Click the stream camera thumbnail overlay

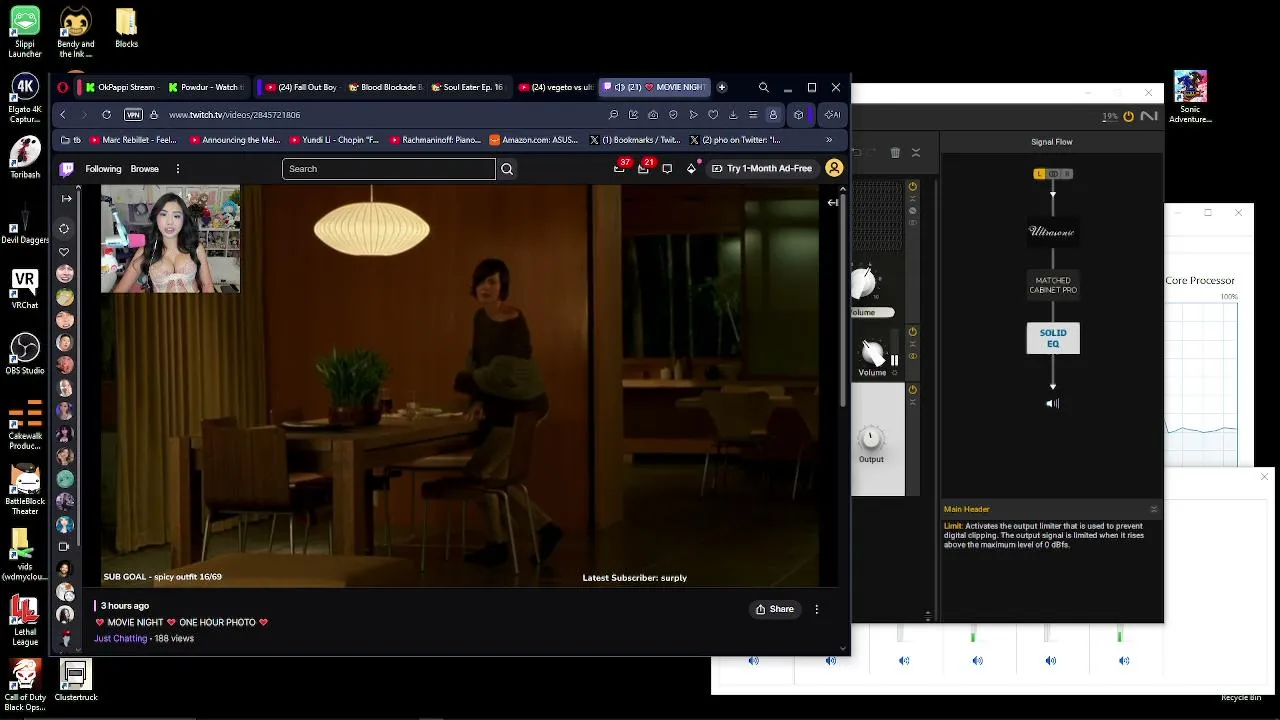[170, 239]
